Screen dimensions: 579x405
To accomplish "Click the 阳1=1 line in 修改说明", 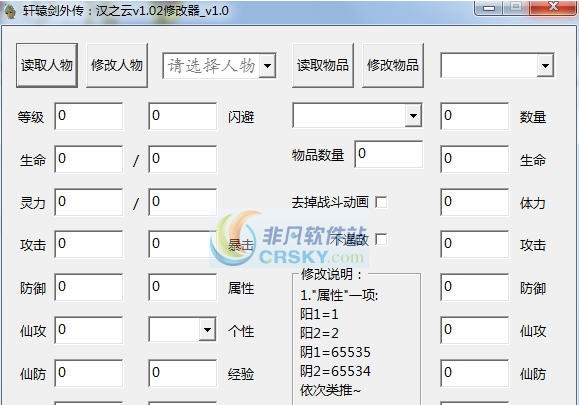I will point(319,314).
